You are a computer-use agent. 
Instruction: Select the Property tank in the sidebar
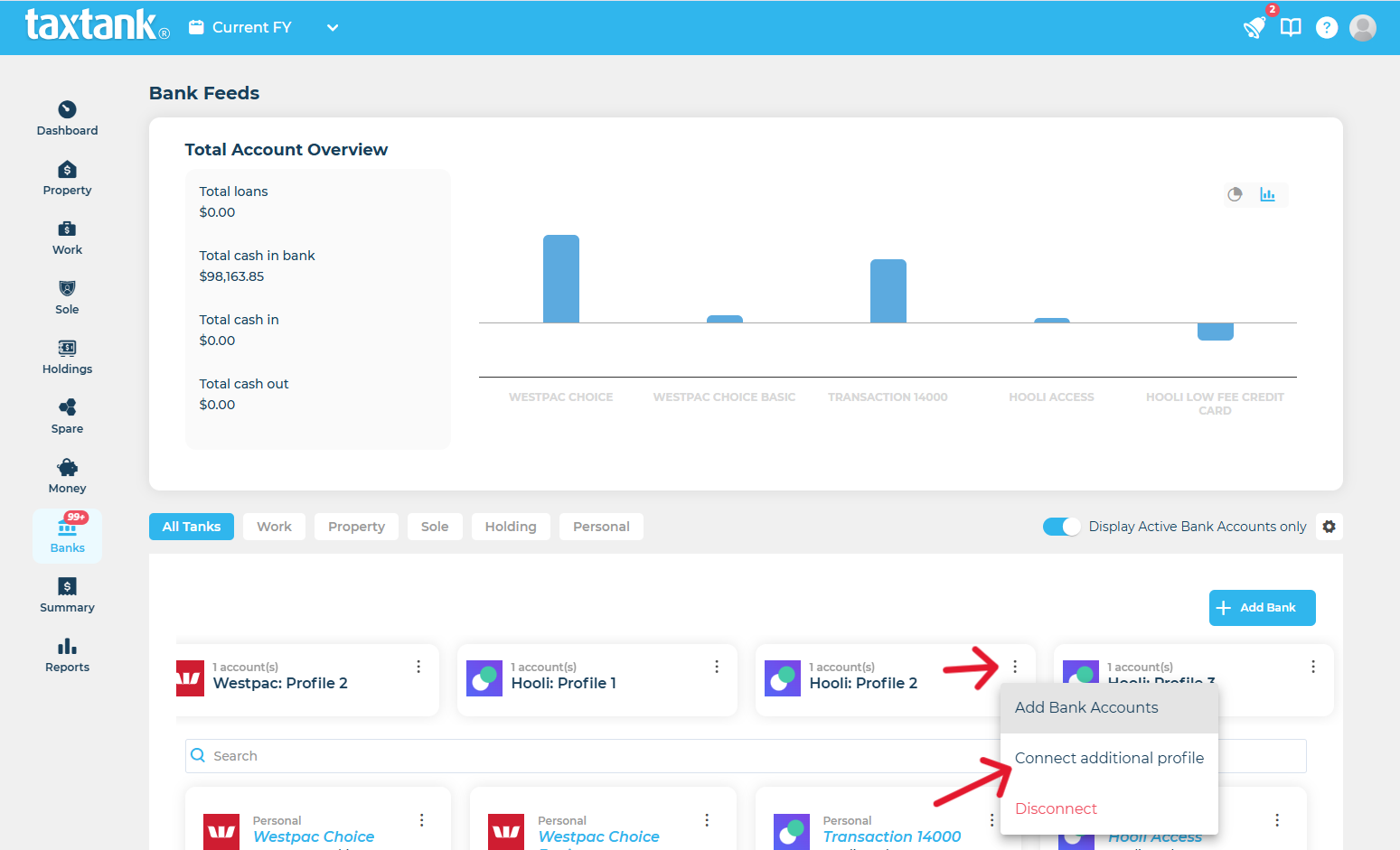(x=66, y=178)
